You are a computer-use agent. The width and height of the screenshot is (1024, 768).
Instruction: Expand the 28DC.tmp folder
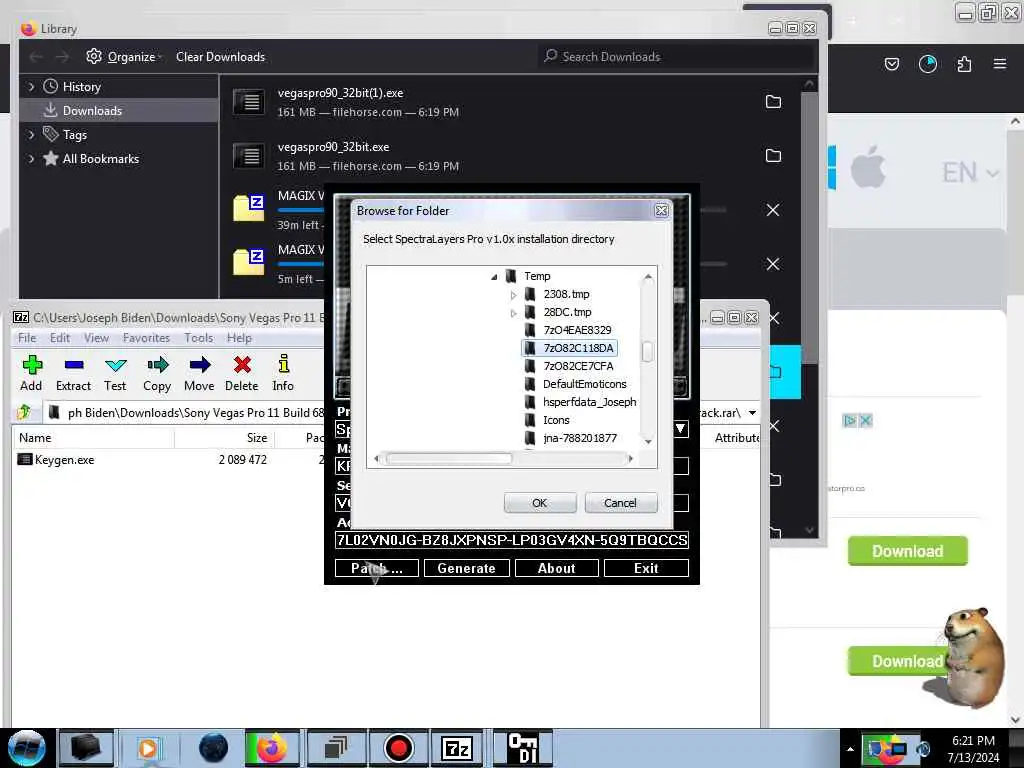pyautogui.click(x=513, y=313)
